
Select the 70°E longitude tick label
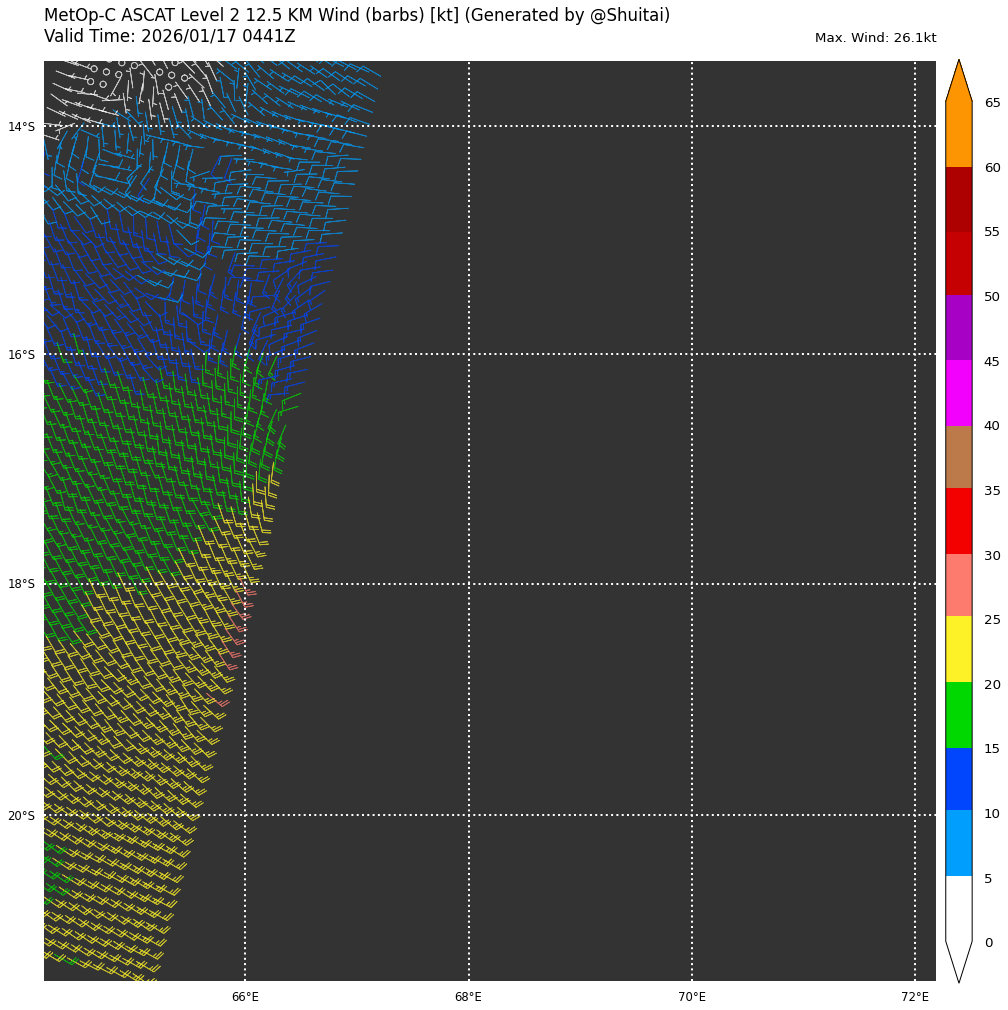point(692,997)
